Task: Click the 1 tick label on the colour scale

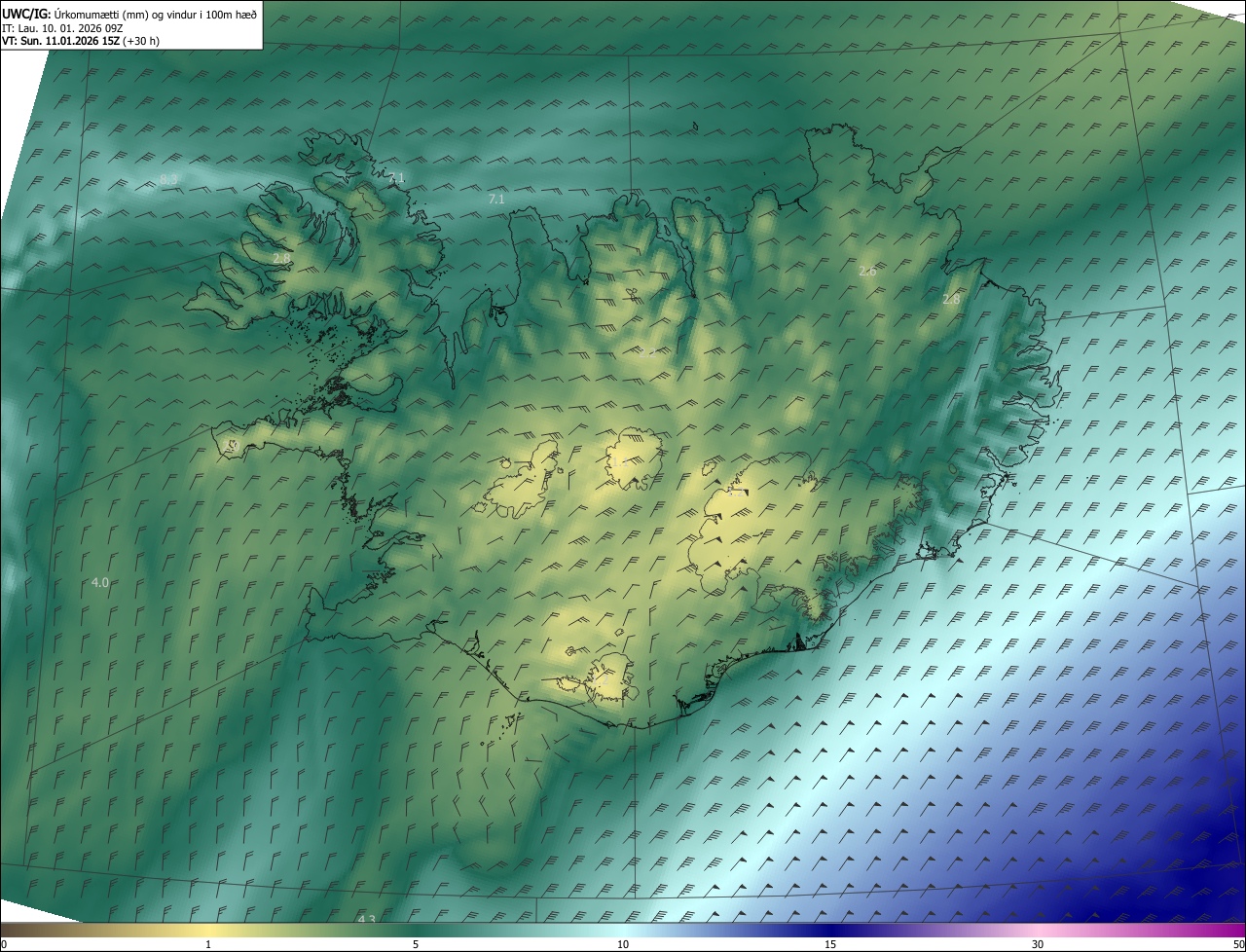Action: coord(208,944)
